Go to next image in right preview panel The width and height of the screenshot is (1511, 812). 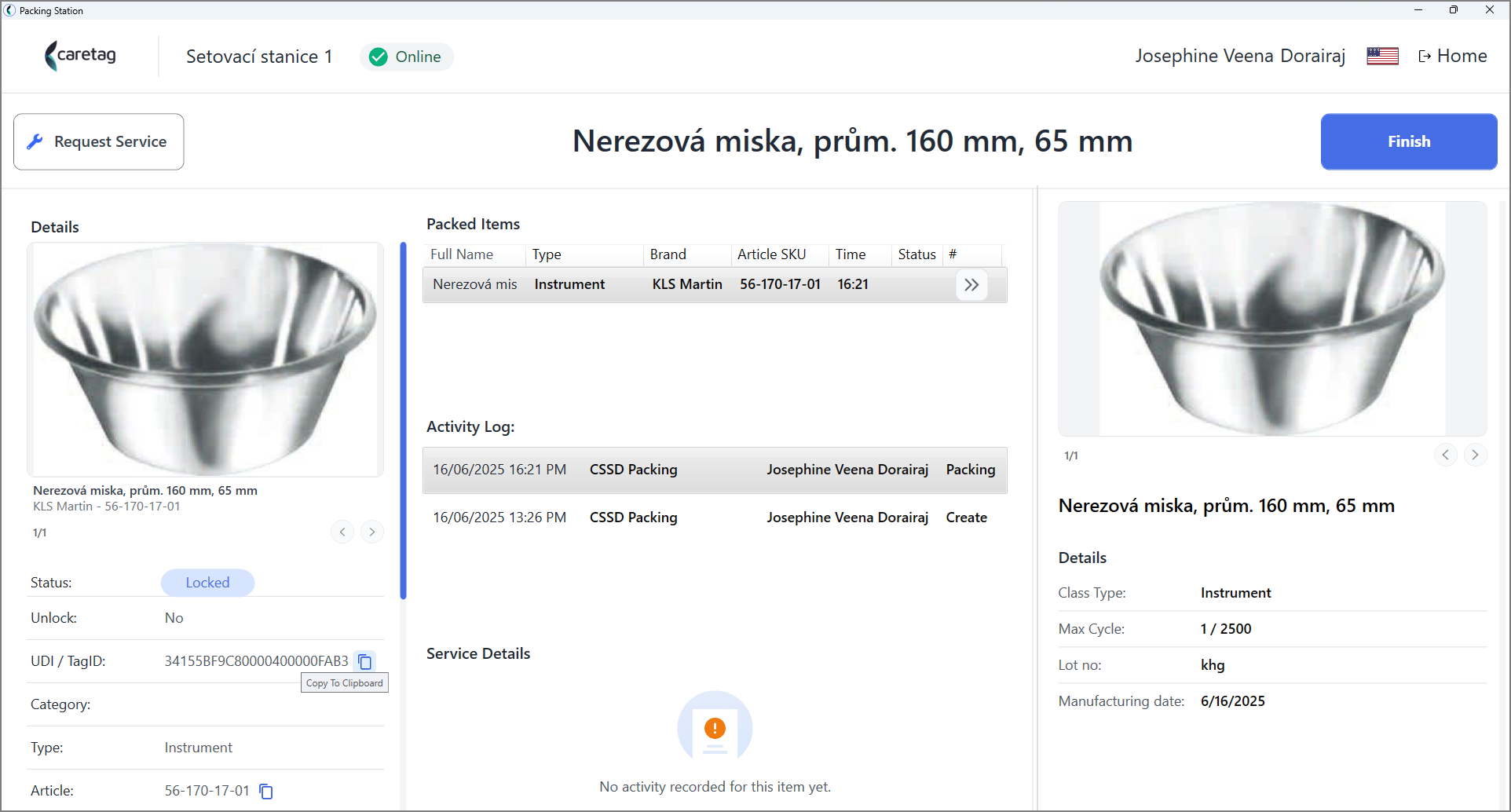point(1475,455)
